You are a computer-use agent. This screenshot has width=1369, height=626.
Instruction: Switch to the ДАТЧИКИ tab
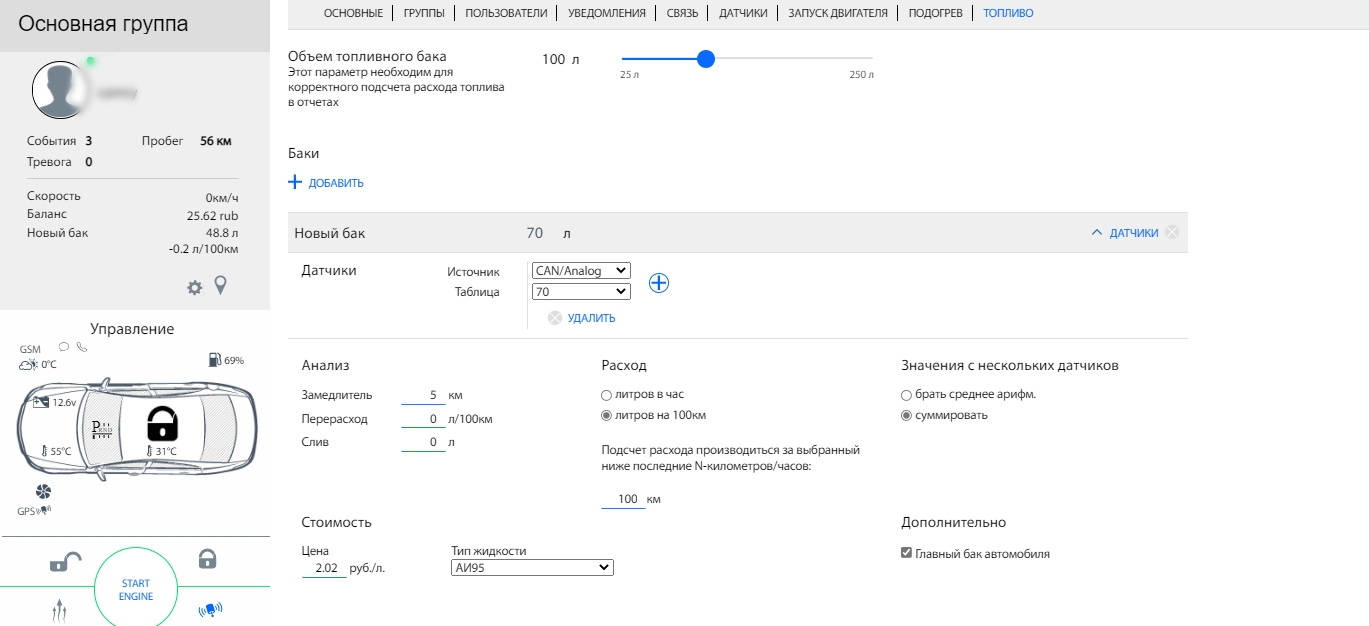pos(743,13)
